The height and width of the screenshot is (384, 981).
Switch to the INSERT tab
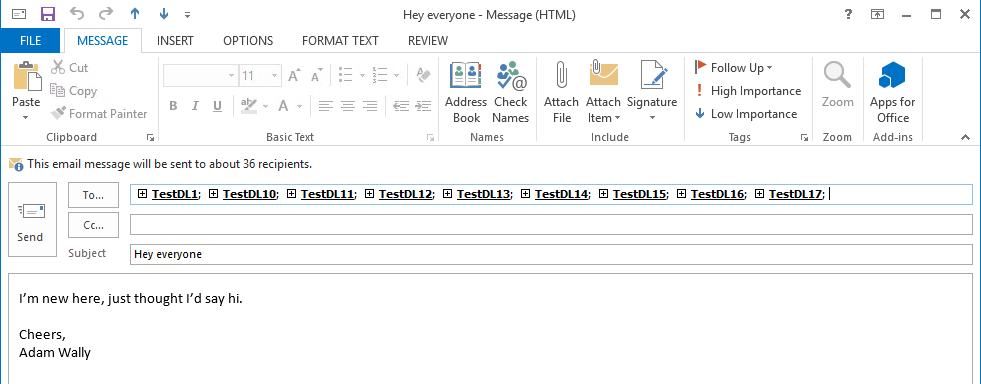[x=175, y=41]
